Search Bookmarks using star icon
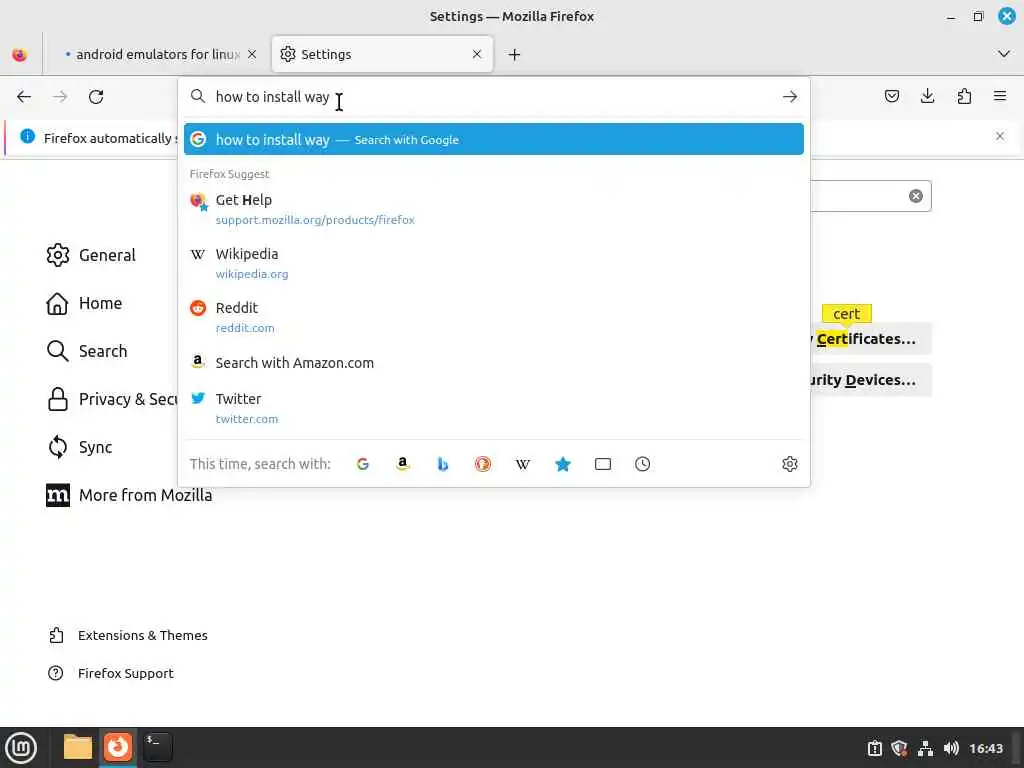Image resolution: width=1024 pixels, height=768 pixels. coord(562,464)
